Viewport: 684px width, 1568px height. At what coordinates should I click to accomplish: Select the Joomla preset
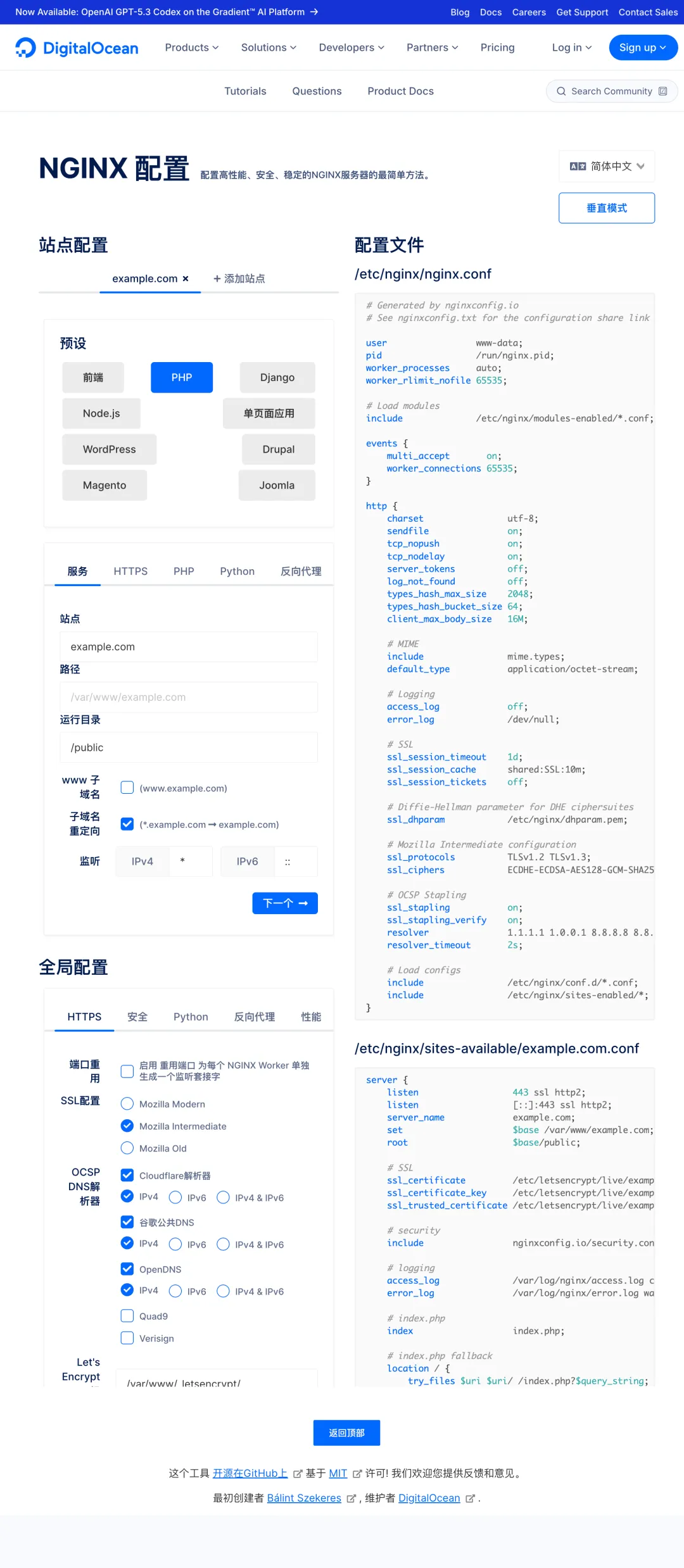(277, 486)
